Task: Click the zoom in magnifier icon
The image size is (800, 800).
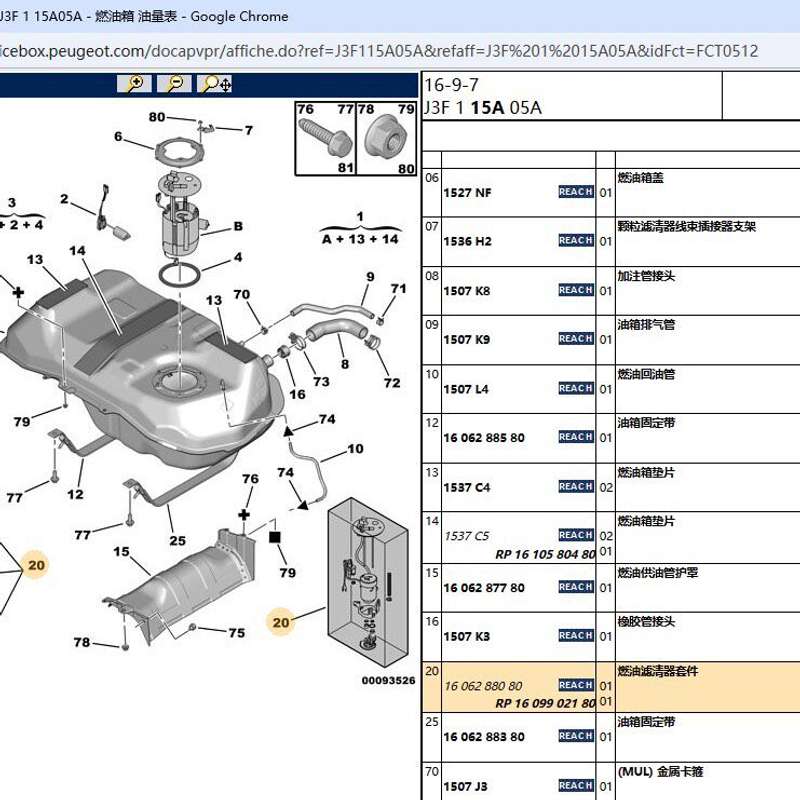Action: [x=134, y=84]
